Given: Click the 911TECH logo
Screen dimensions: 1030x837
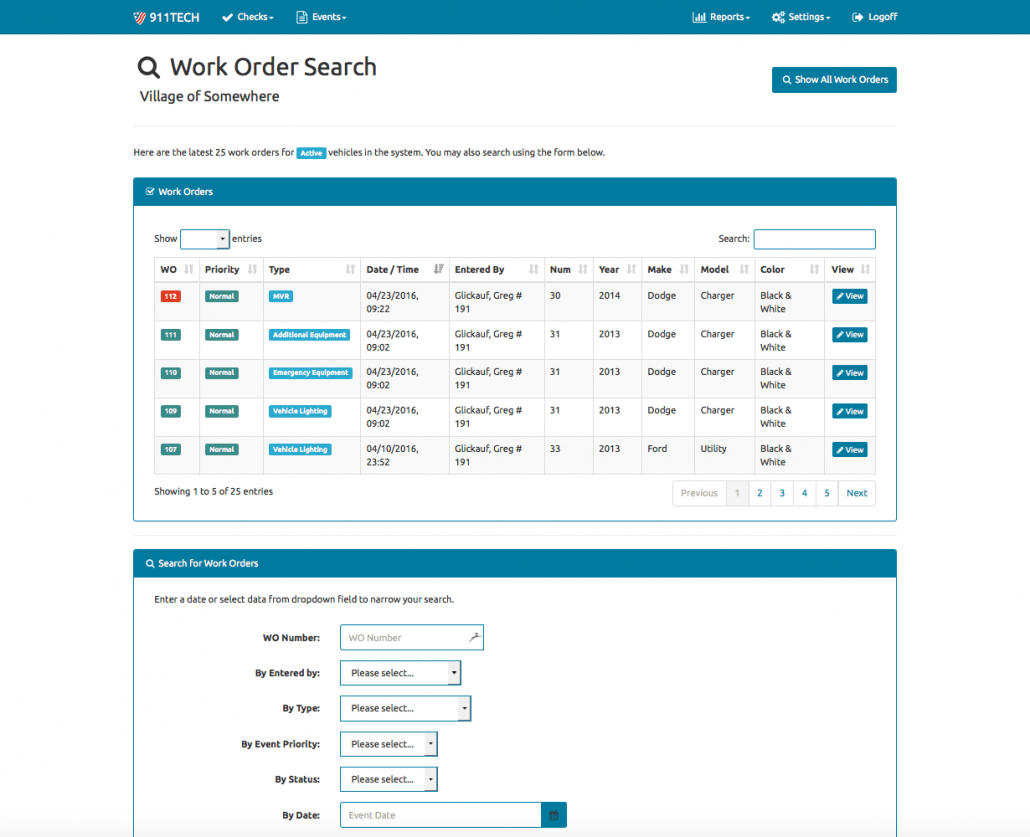Looking at the screenshot, I should [165, 16].
